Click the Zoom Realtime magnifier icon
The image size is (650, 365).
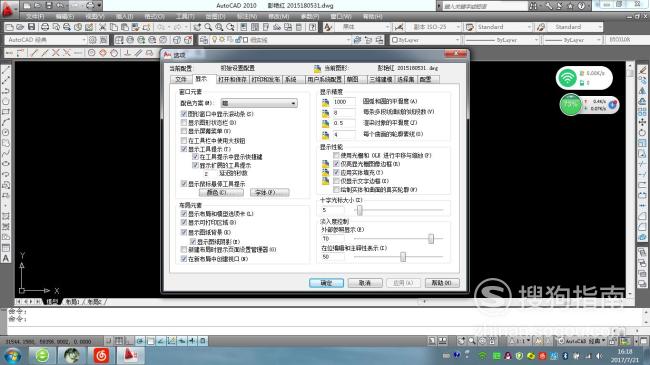[x=208, y=27]
